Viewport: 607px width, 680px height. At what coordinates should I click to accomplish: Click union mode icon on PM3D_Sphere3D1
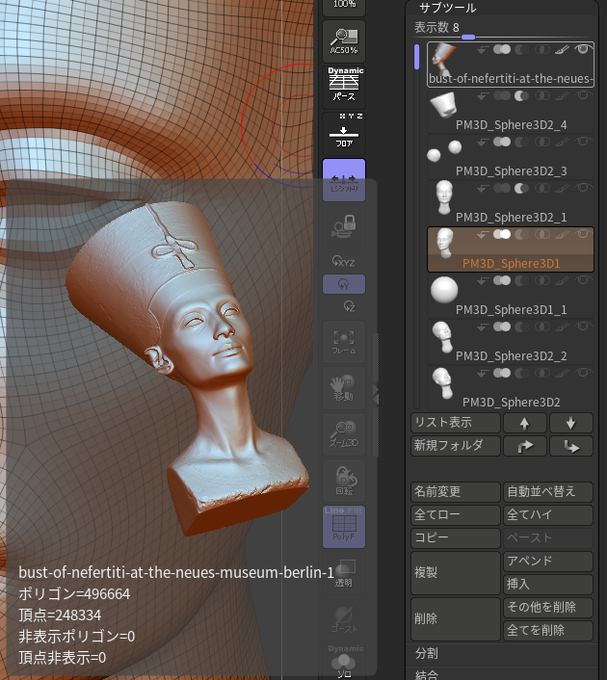tap(502, 234)
